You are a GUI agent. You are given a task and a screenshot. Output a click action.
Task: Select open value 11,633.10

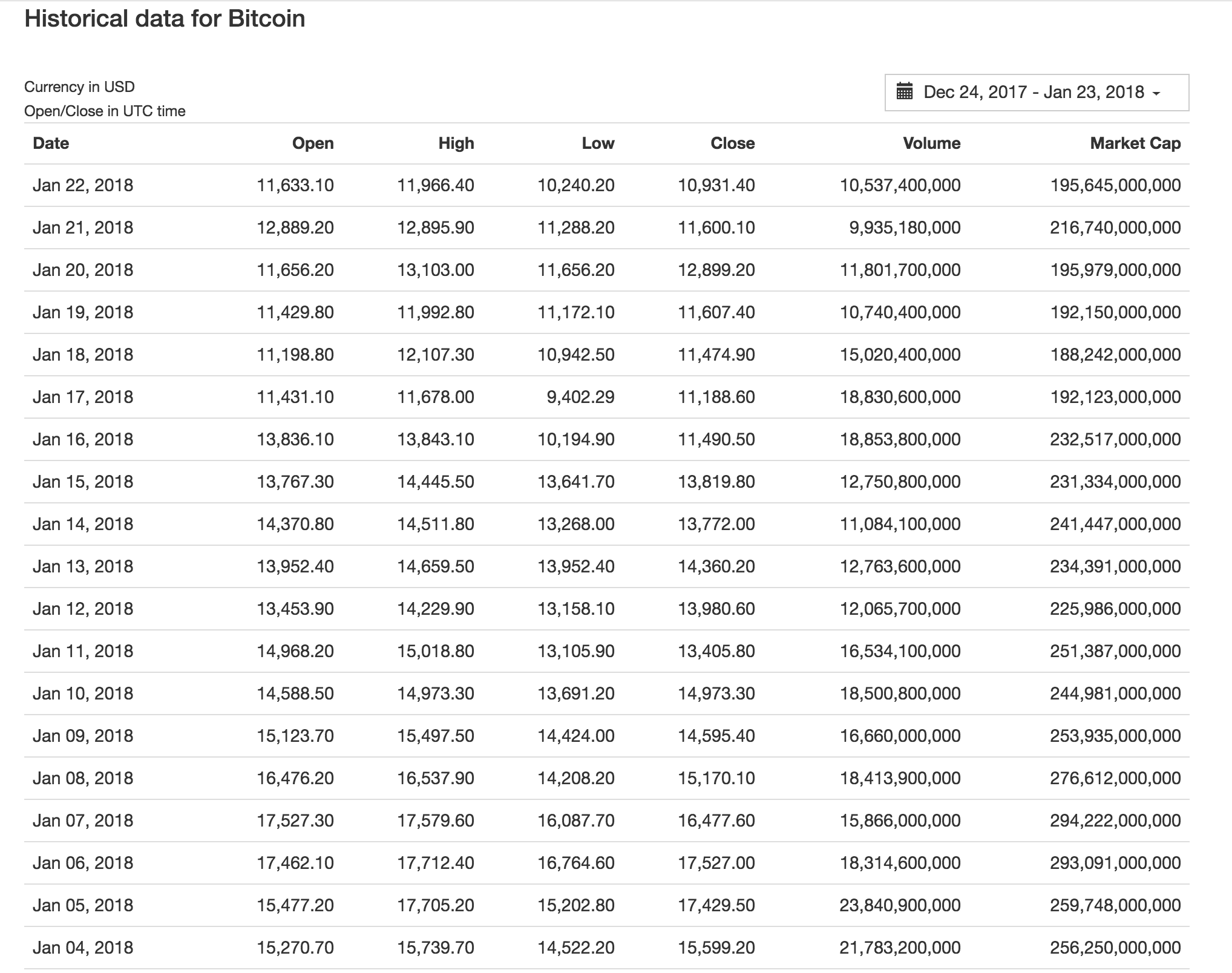295,185
